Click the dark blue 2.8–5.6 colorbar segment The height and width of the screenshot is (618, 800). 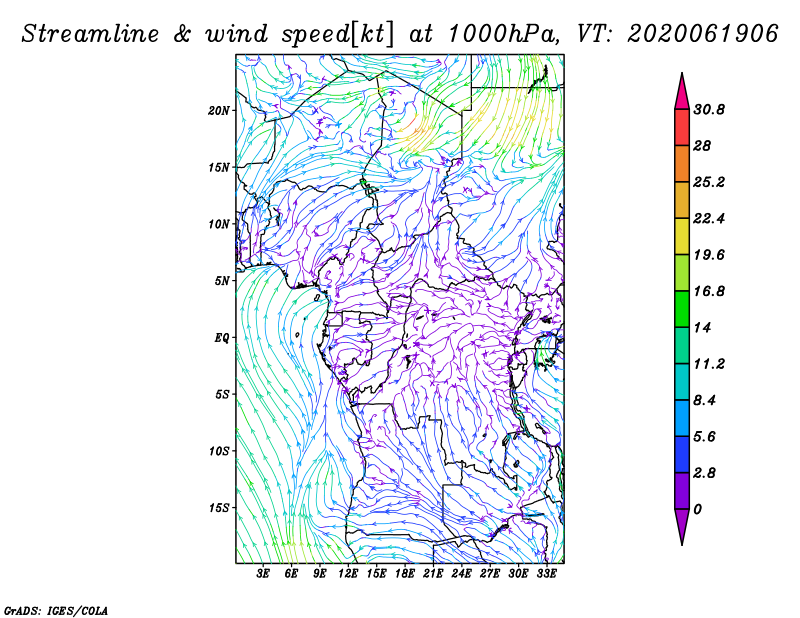682,454
